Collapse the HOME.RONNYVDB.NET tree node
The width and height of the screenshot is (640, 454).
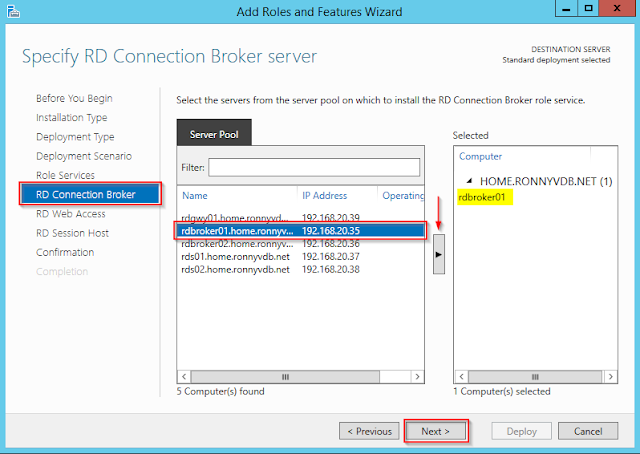click(x=470, y=180)
